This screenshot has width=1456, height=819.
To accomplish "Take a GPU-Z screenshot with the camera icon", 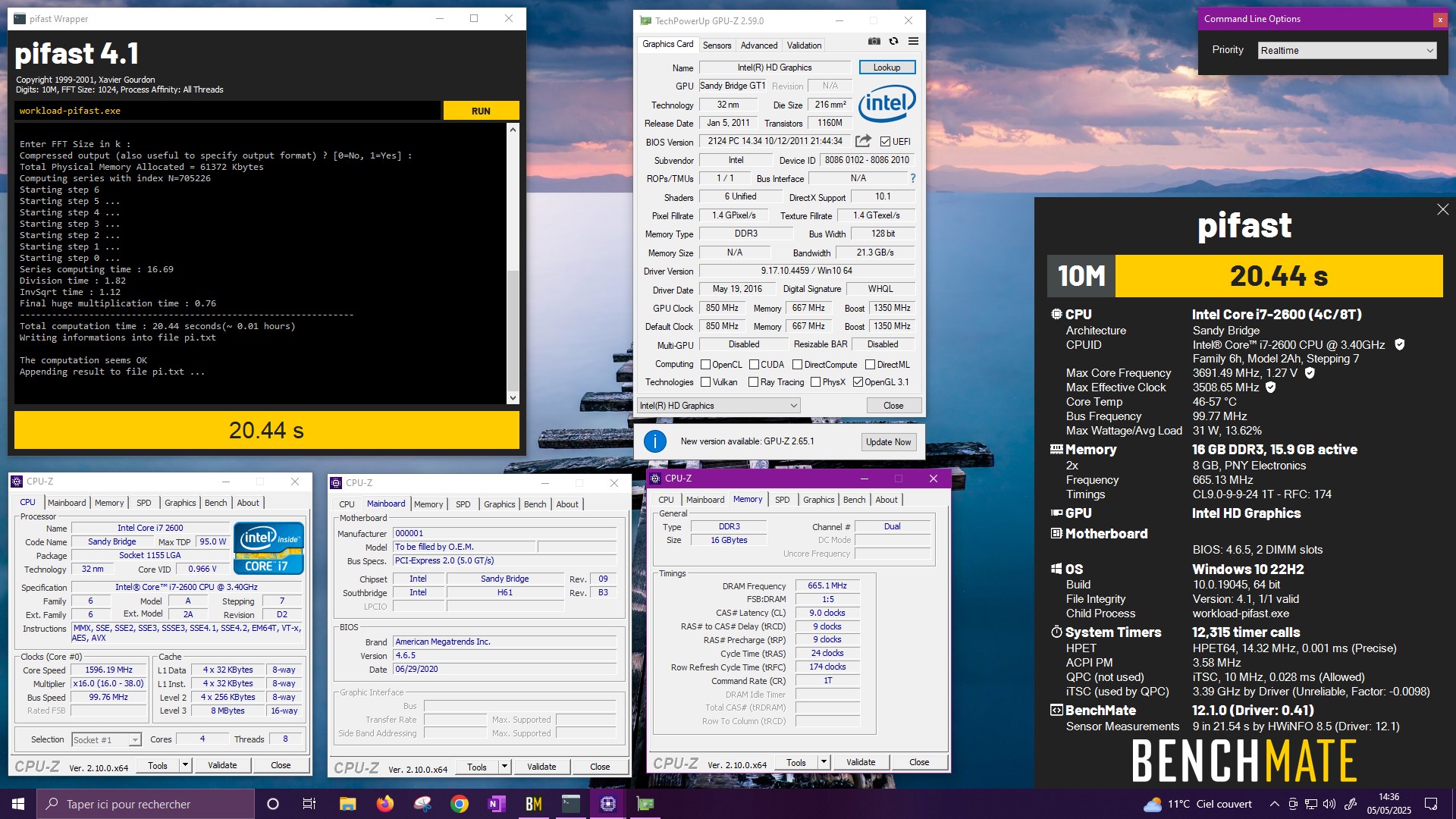I will pyautogui.click(x=874, y=42).
